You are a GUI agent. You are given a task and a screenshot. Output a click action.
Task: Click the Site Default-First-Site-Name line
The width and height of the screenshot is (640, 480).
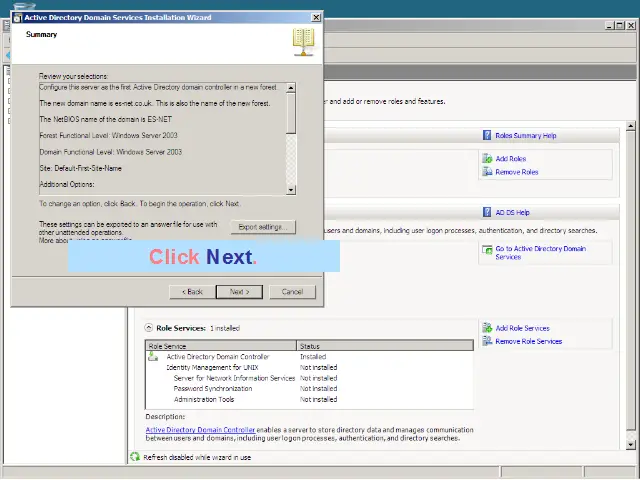click(x=80, y=168)
